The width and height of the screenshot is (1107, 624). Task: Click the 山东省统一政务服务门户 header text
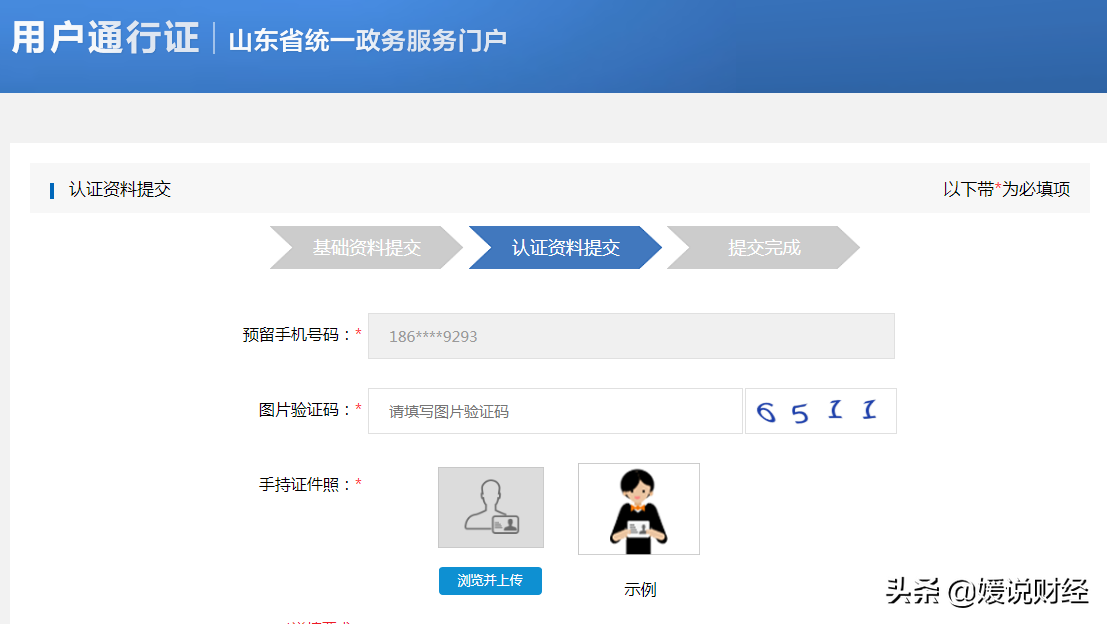pos(367,40)
